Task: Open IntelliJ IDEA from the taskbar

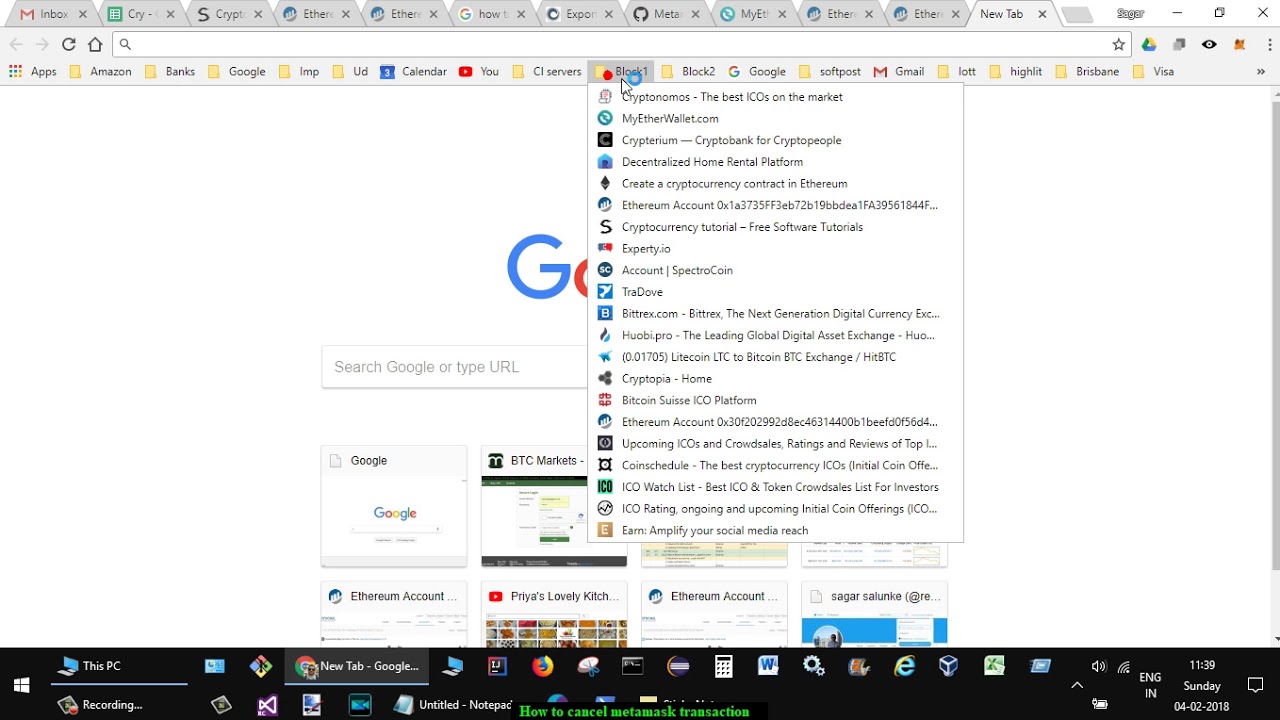Action: (497, 666)
